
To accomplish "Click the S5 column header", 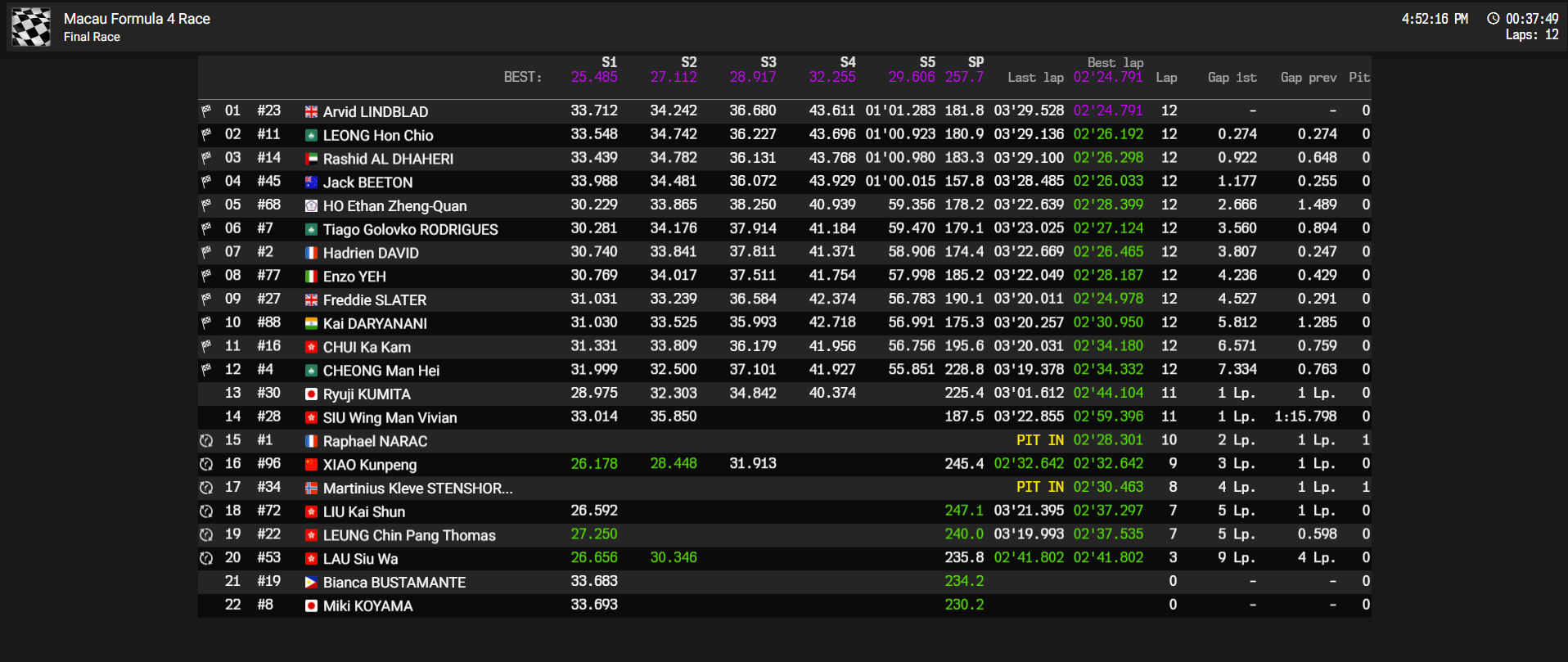I will tap(926, 62).
